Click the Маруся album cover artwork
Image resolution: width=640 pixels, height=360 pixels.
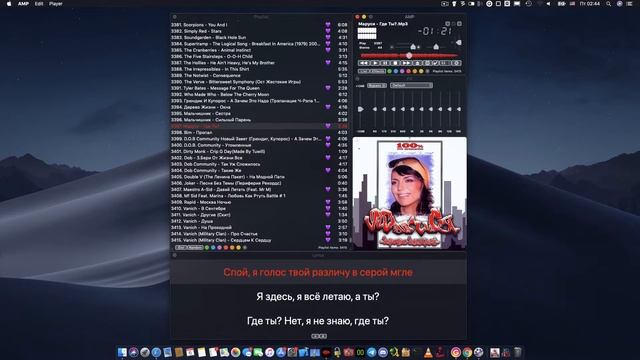tap(409, 193)
